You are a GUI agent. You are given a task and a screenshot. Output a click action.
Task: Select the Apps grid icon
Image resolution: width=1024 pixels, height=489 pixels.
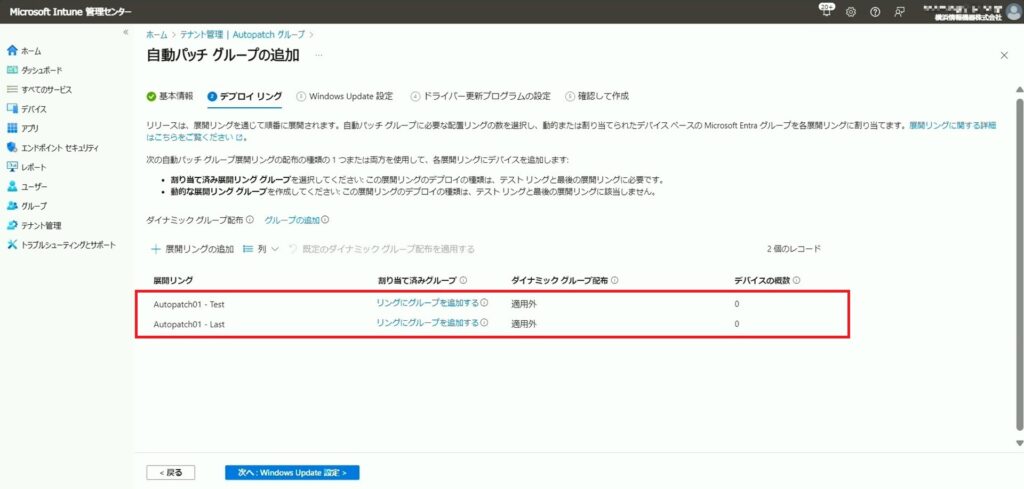[x=12, y=128]
